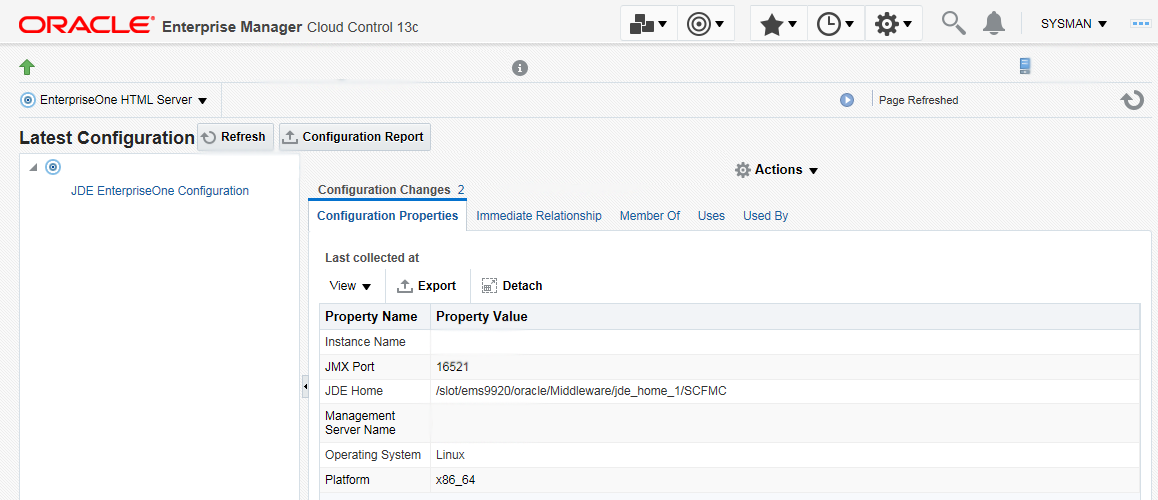Sort by Property Name column header

click(x=375, y=316)
